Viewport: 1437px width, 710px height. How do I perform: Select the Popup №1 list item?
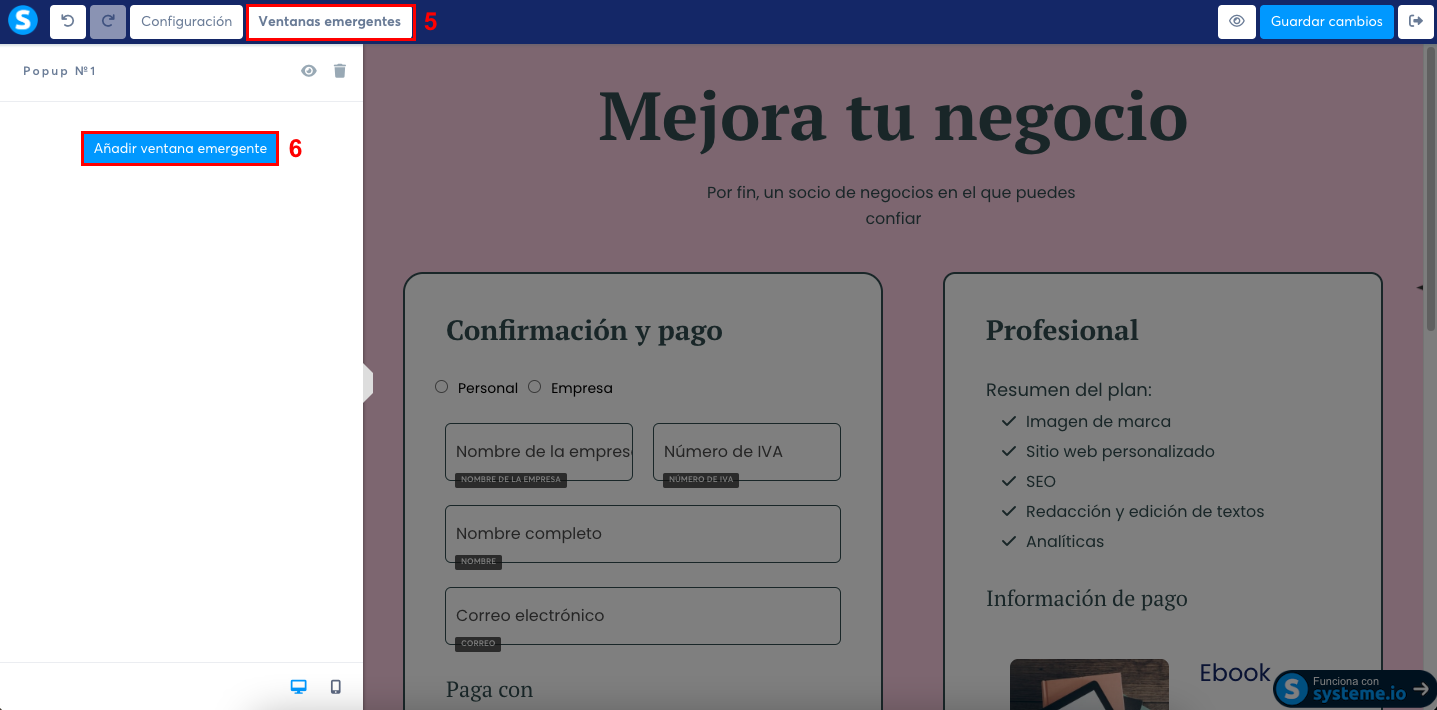[x=60, y=70]
